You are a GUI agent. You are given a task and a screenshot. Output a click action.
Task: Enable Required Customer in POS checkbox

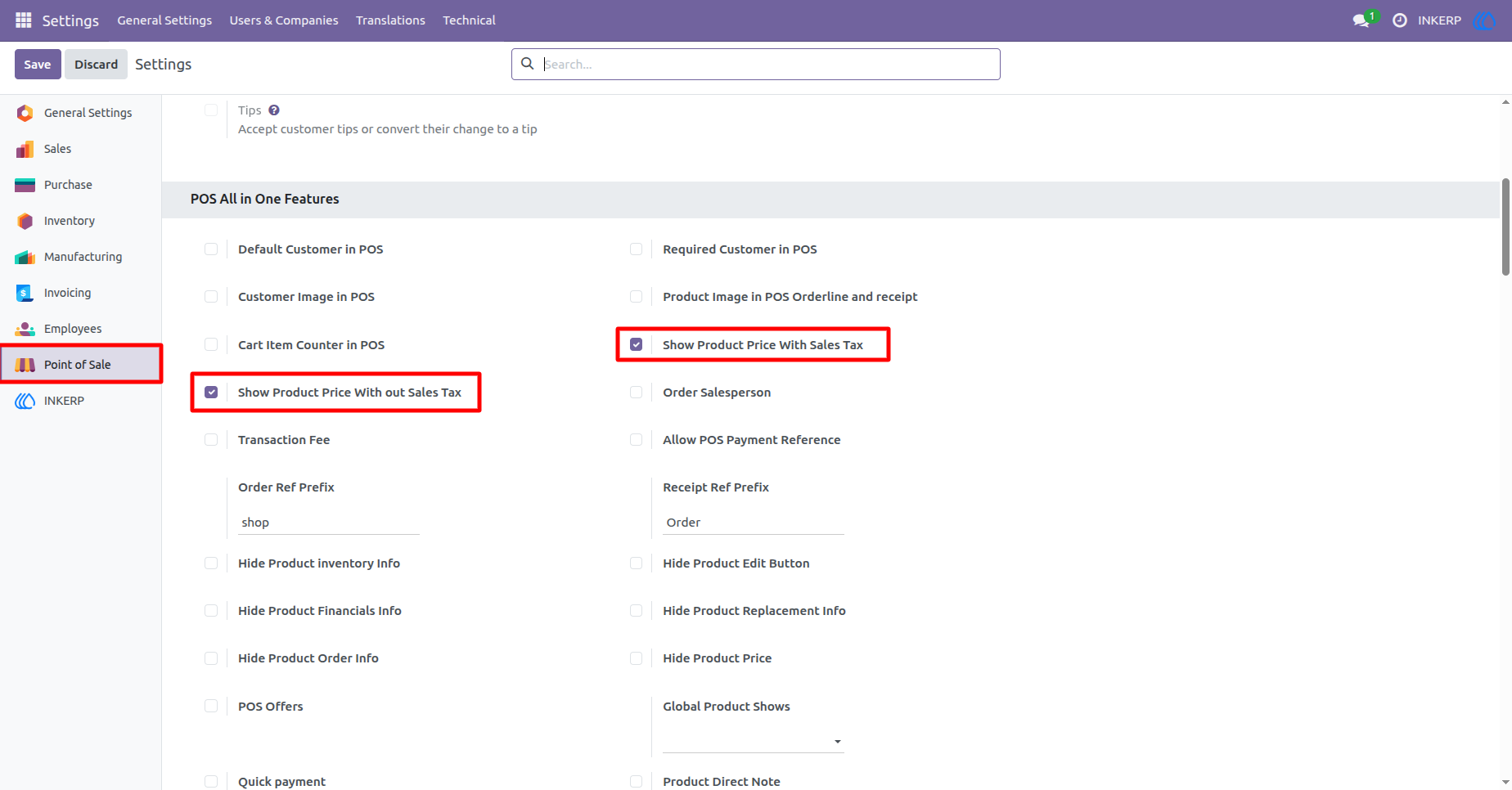click(636, 249)
